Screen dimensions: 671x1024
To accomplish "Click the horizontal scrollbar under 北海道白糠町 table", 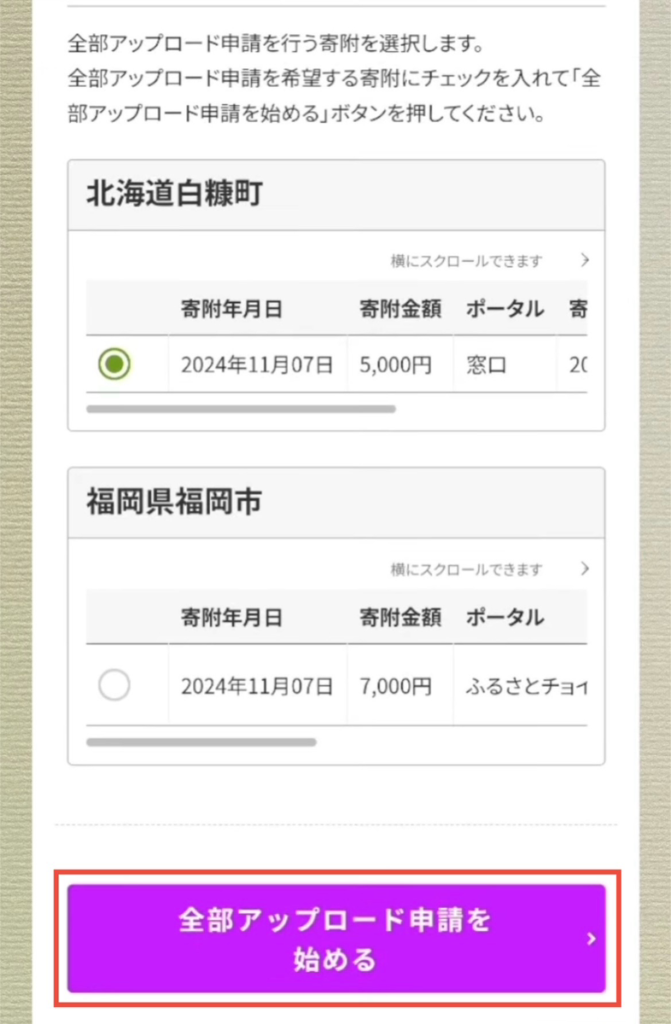I will click(x=241, y=409).
